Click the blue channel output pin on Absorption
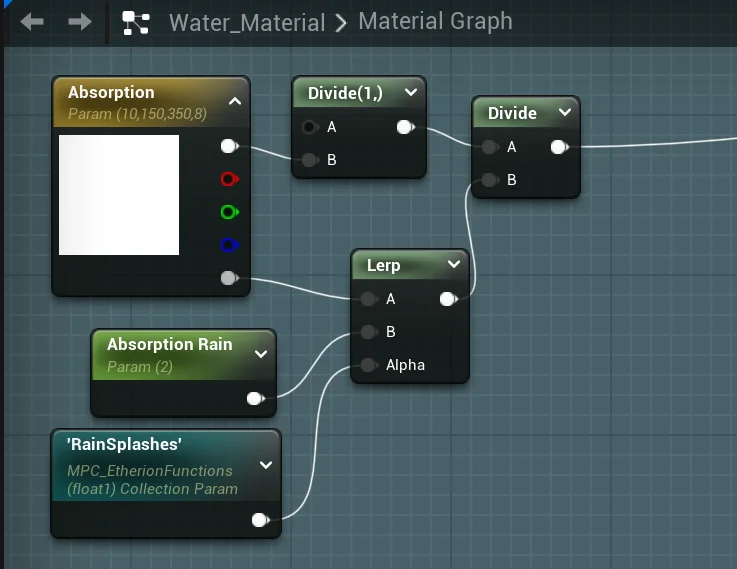 point(229,245)
